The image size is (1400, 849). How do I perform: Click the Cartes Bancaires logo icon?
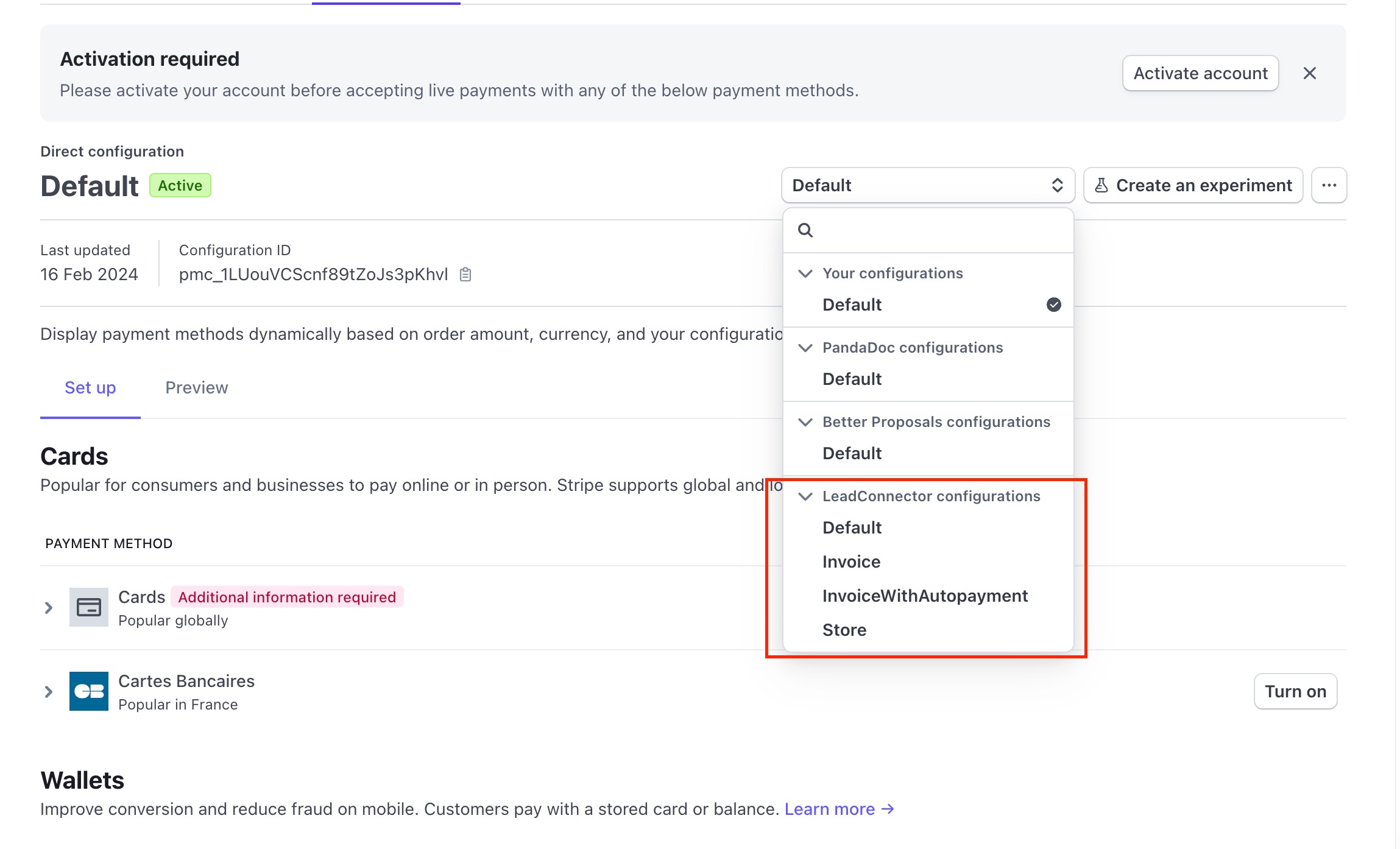click(x=89, y=691)
